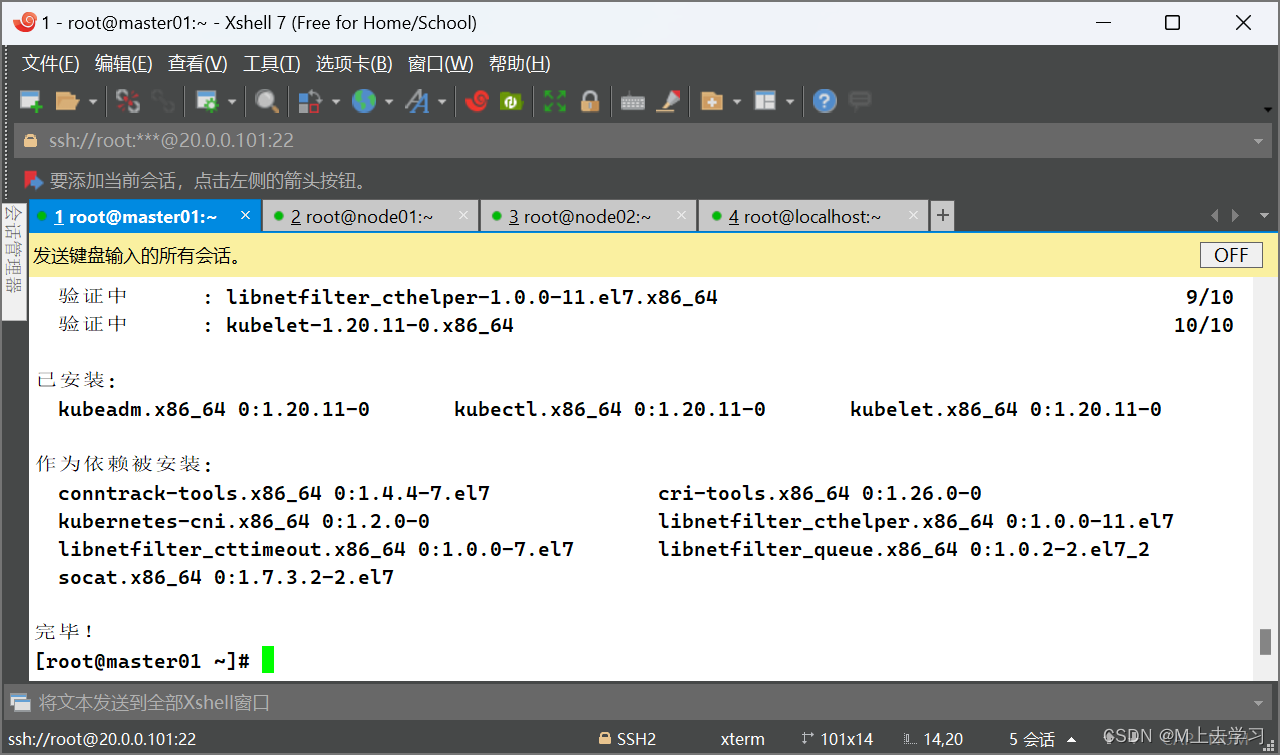Expand the Open Session folder dropdown arrow
This screenshot has height=755, width=1280.
tap(93, 101)
